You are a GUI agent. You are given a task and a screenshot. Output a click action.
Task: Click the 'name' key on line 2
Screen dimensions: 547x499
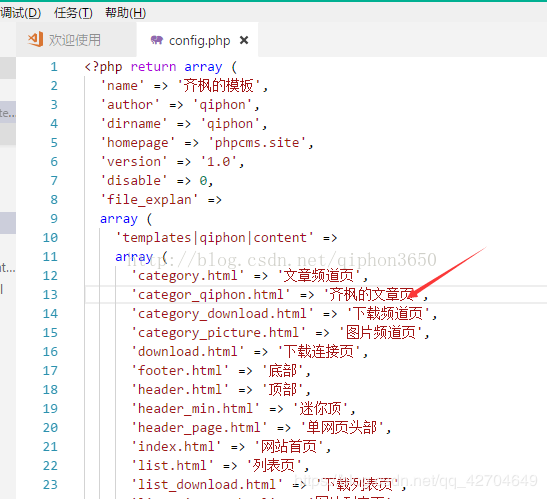[x=122, y=85]
